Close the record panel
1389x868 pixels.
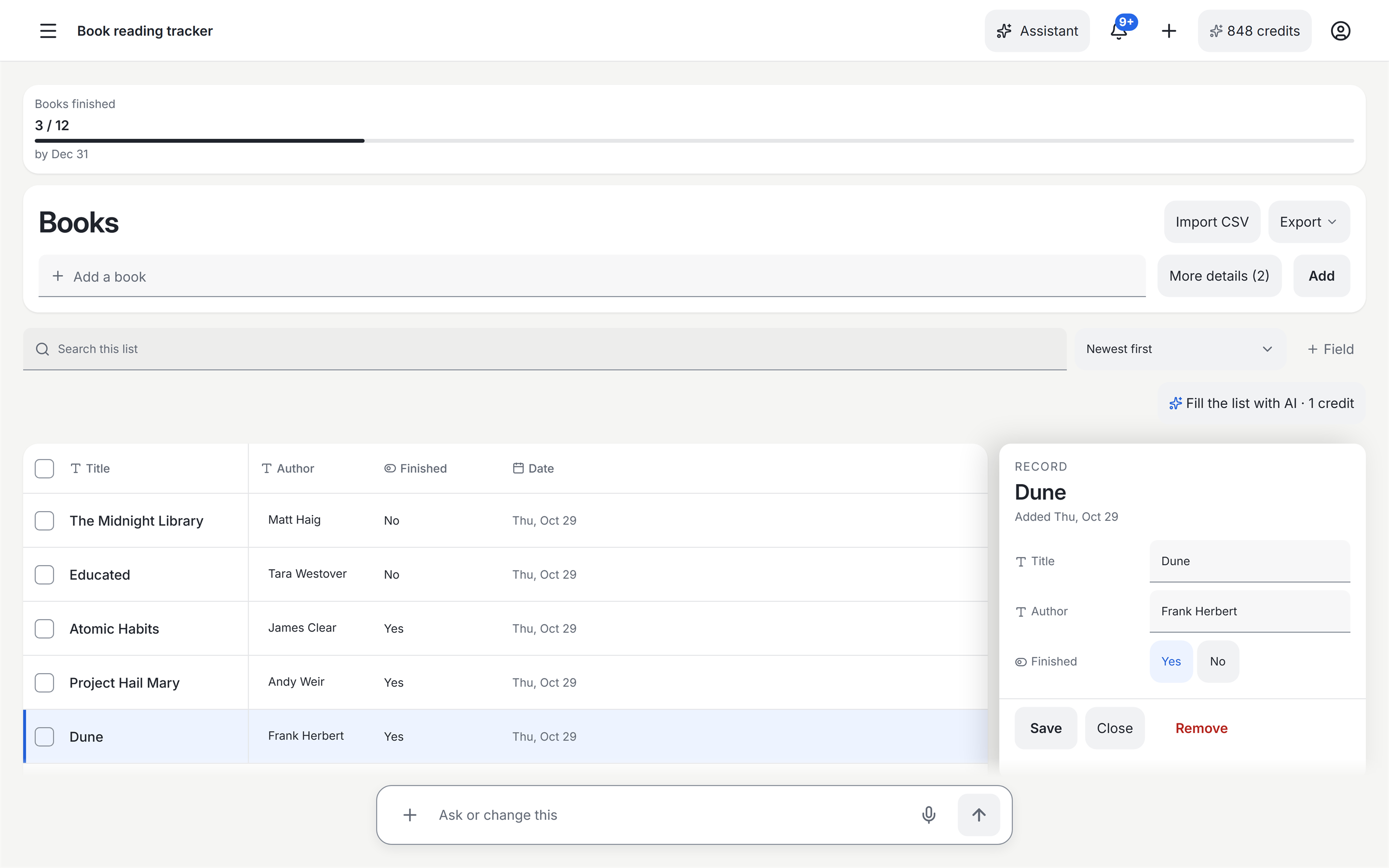coord(1115,728)
